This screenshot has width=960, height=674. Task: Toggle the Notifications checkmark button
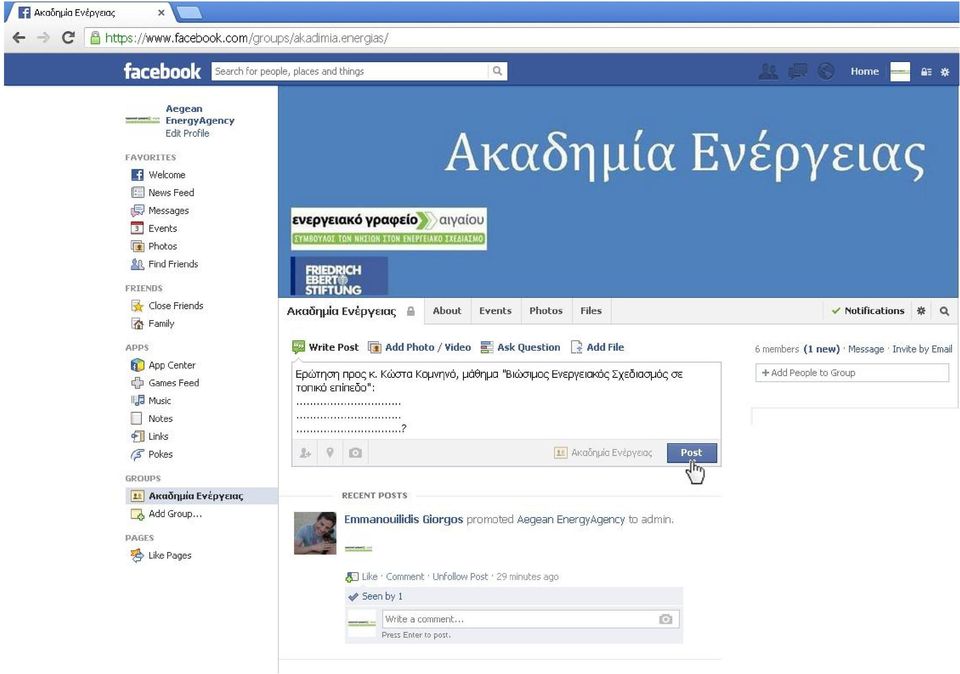[868, 311]
